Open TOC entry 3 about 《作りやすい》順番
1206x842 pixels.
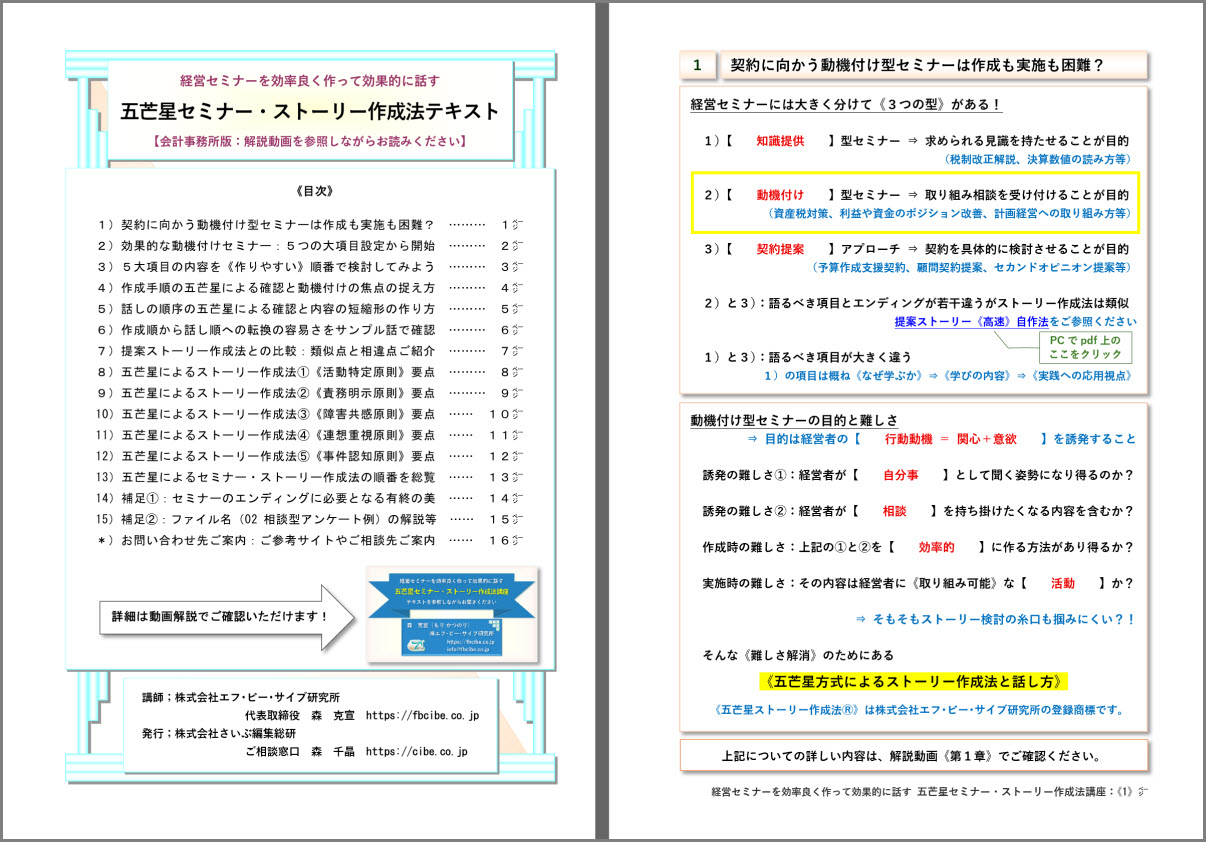(x=267, y=267)
